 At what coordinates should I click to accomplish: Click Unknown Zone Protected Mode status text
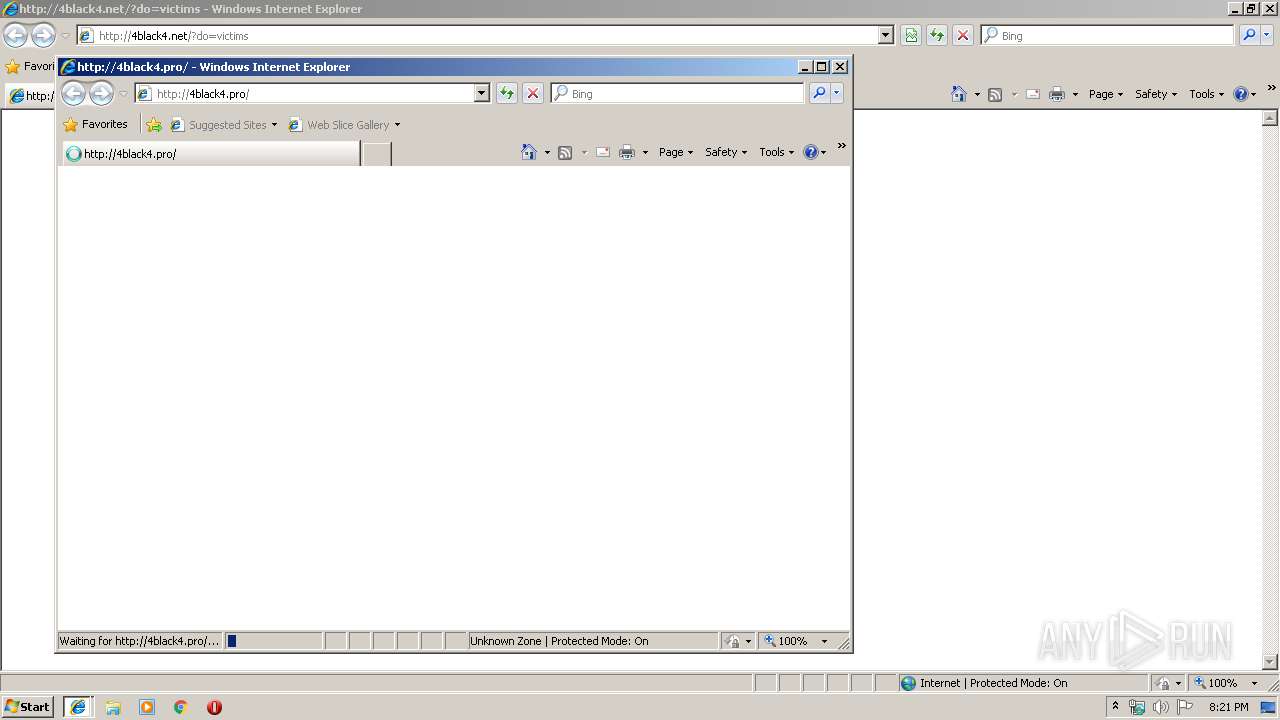tap(559, 641)
